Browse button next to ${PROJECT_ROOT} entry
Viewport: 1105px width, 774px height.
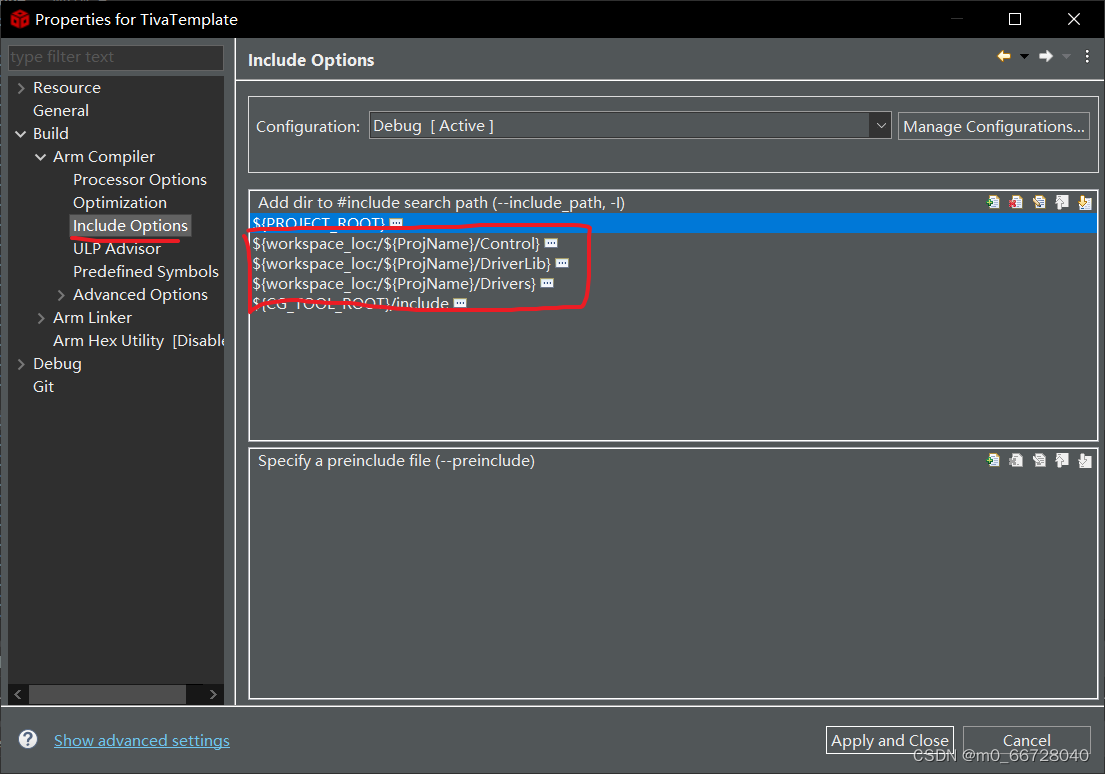click(x=396, y=223)
